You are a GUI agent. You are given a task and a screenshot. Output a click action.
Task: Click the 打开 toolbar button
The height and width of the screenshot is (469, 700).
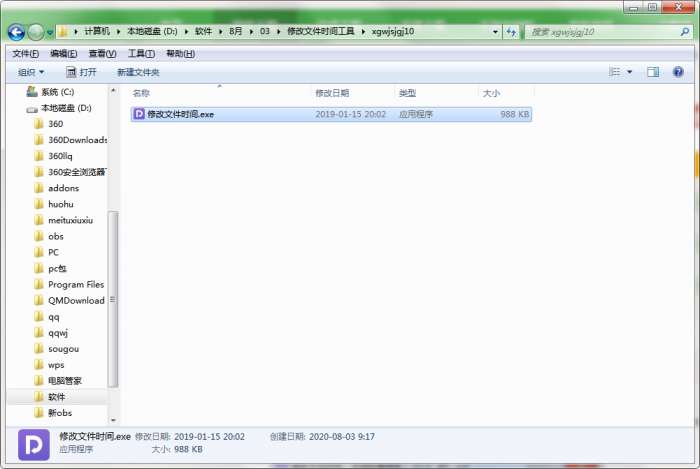click(x=81, y=72)
